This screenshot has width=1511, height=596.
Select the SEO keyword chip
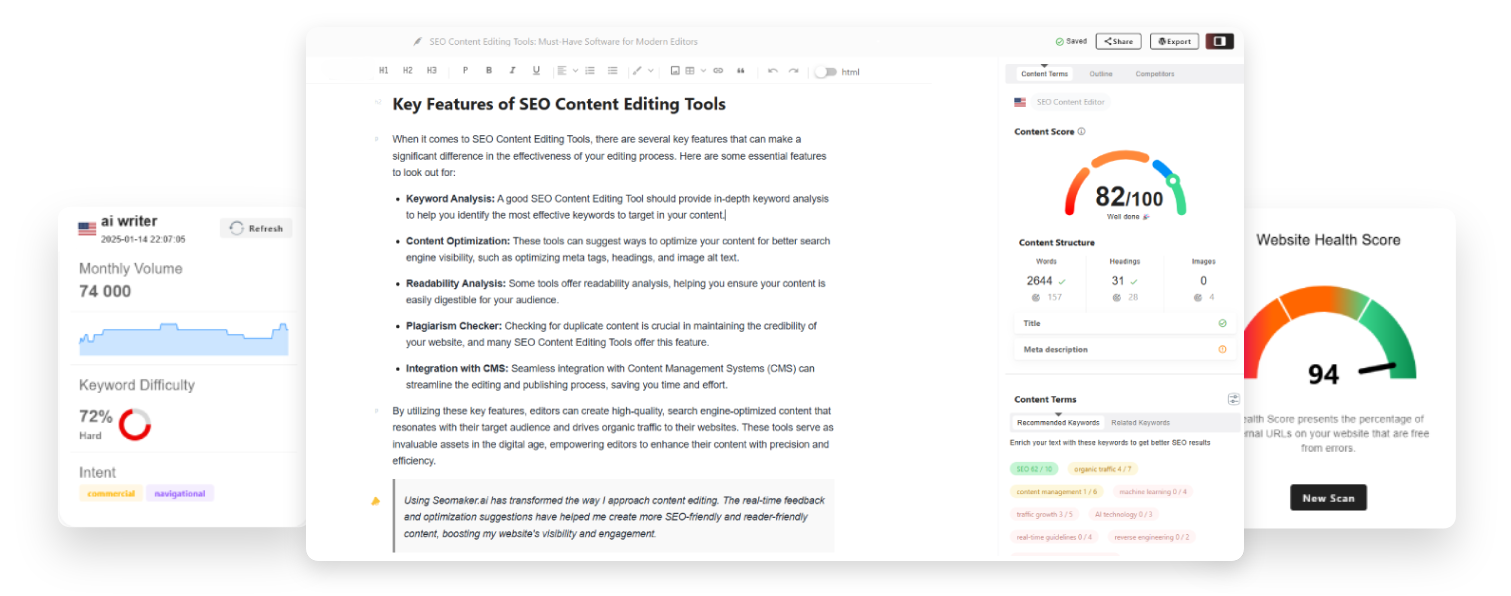click(x=1032, y=468)
